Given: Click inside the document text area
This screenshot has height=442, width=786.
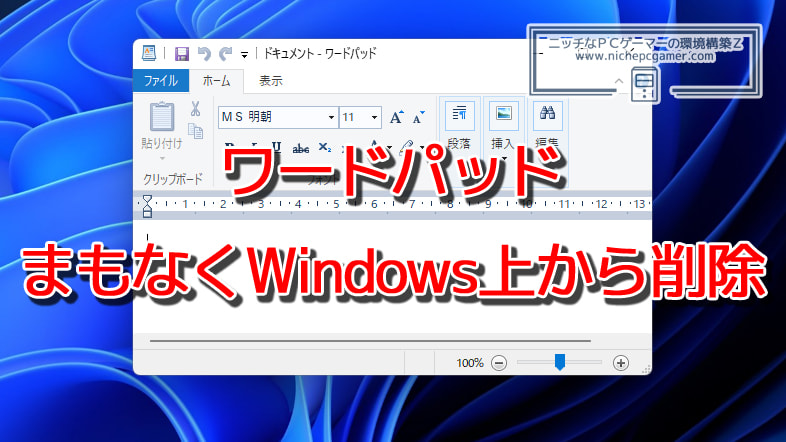Looking at the screenshot, I should coord(392,277).
